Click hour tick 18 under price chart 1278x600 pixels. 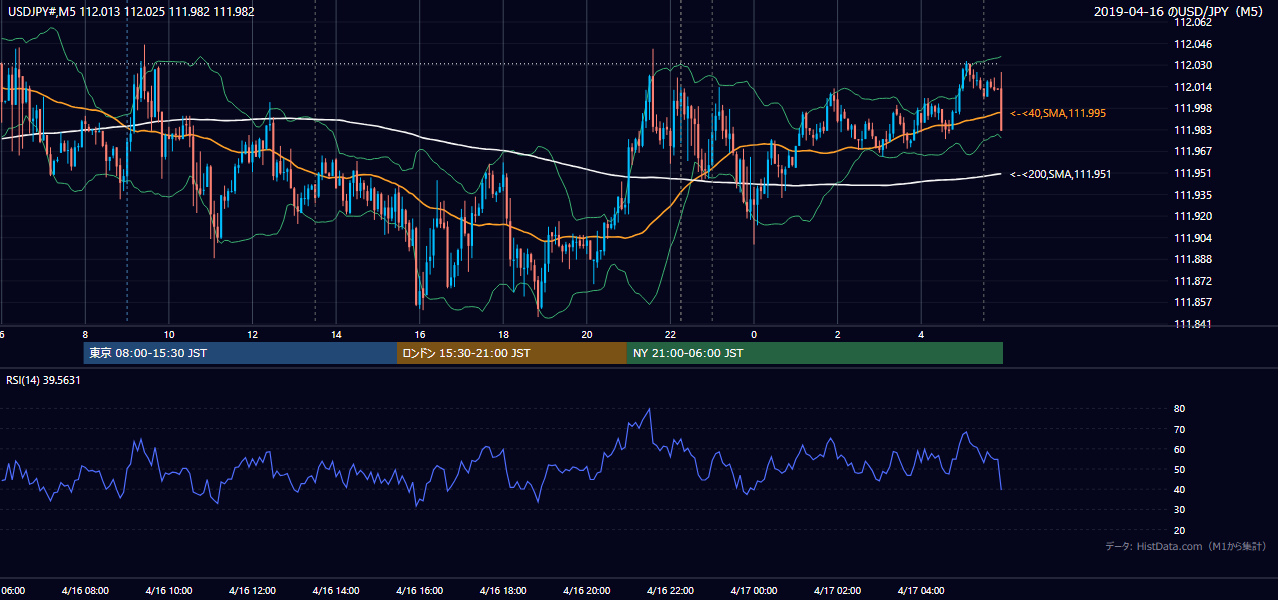(503, 335)
